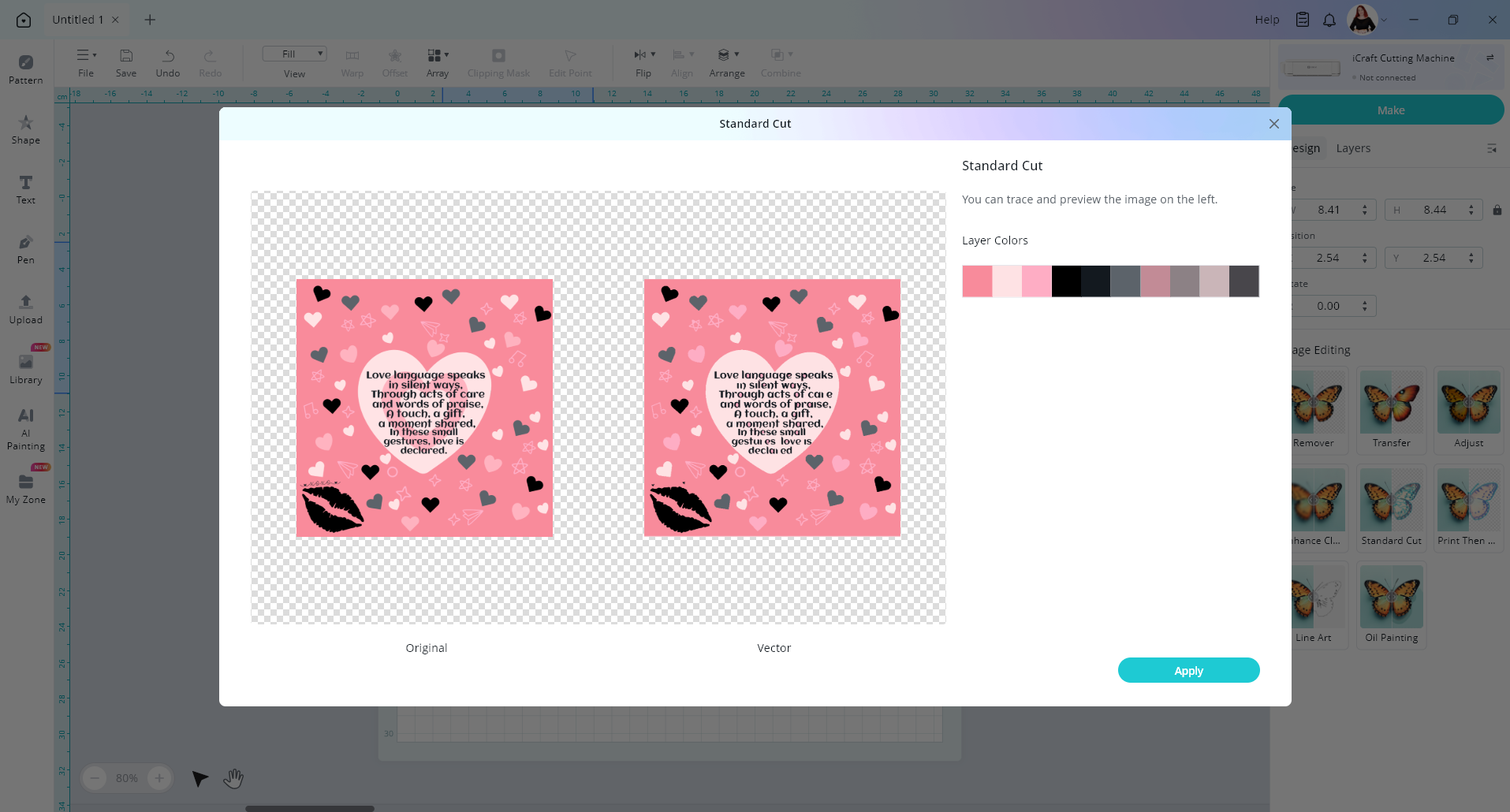Expand the Arrange dropdown
The height and width of the screenshot is (812, 1510).
(x=727, y=62)
